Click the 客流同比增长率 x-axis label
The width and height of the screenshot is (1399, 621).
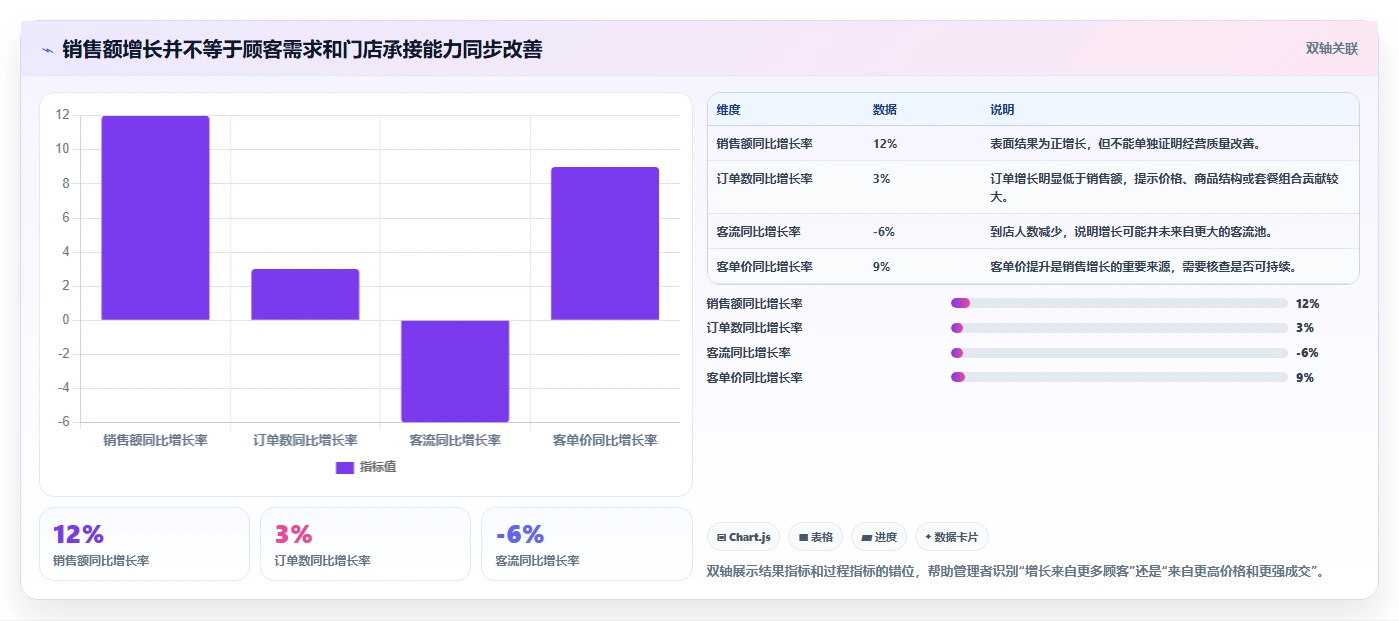point(455,440)
